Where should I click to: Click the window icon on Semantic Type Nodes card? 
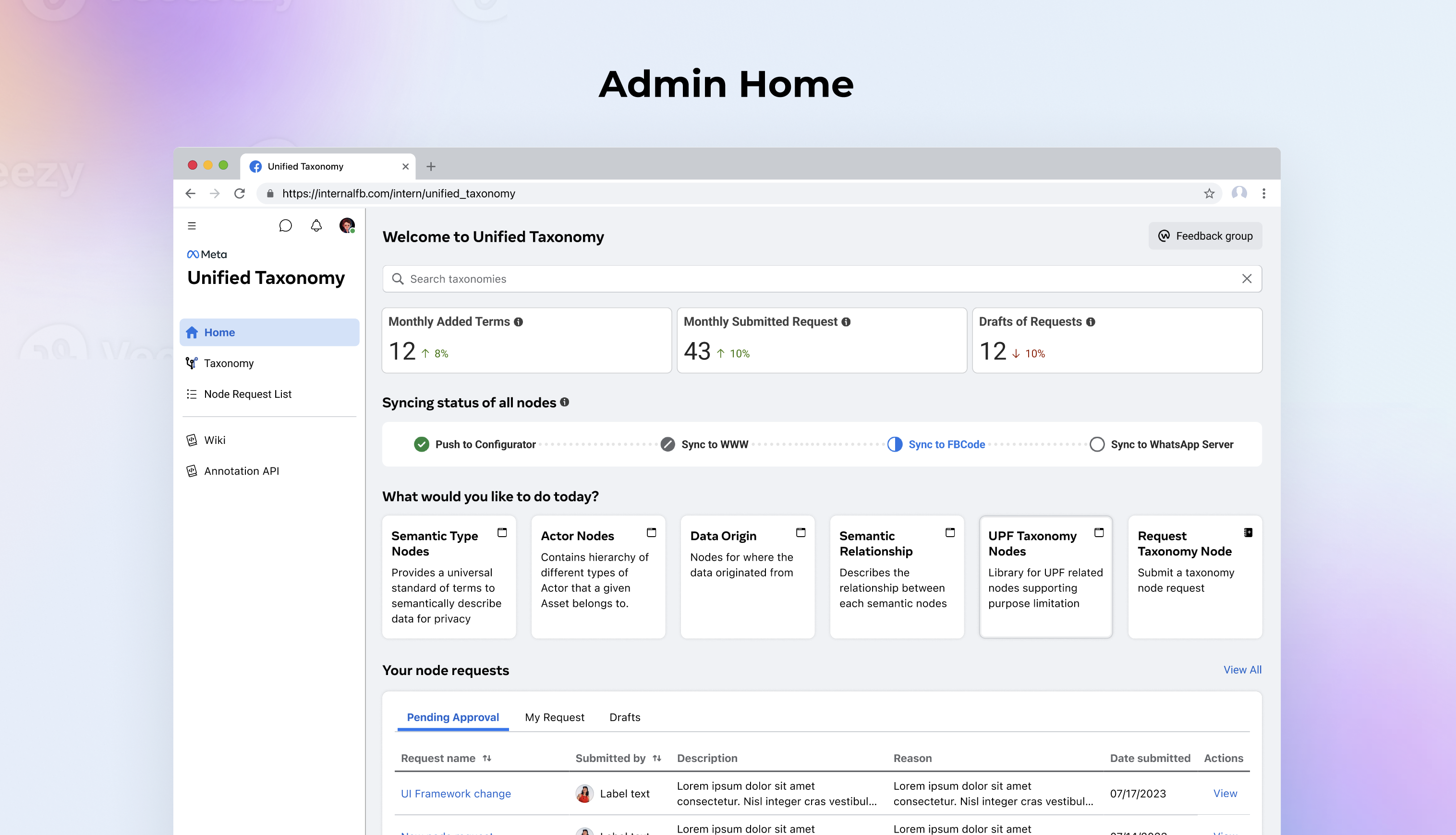(x=502, y=533)
